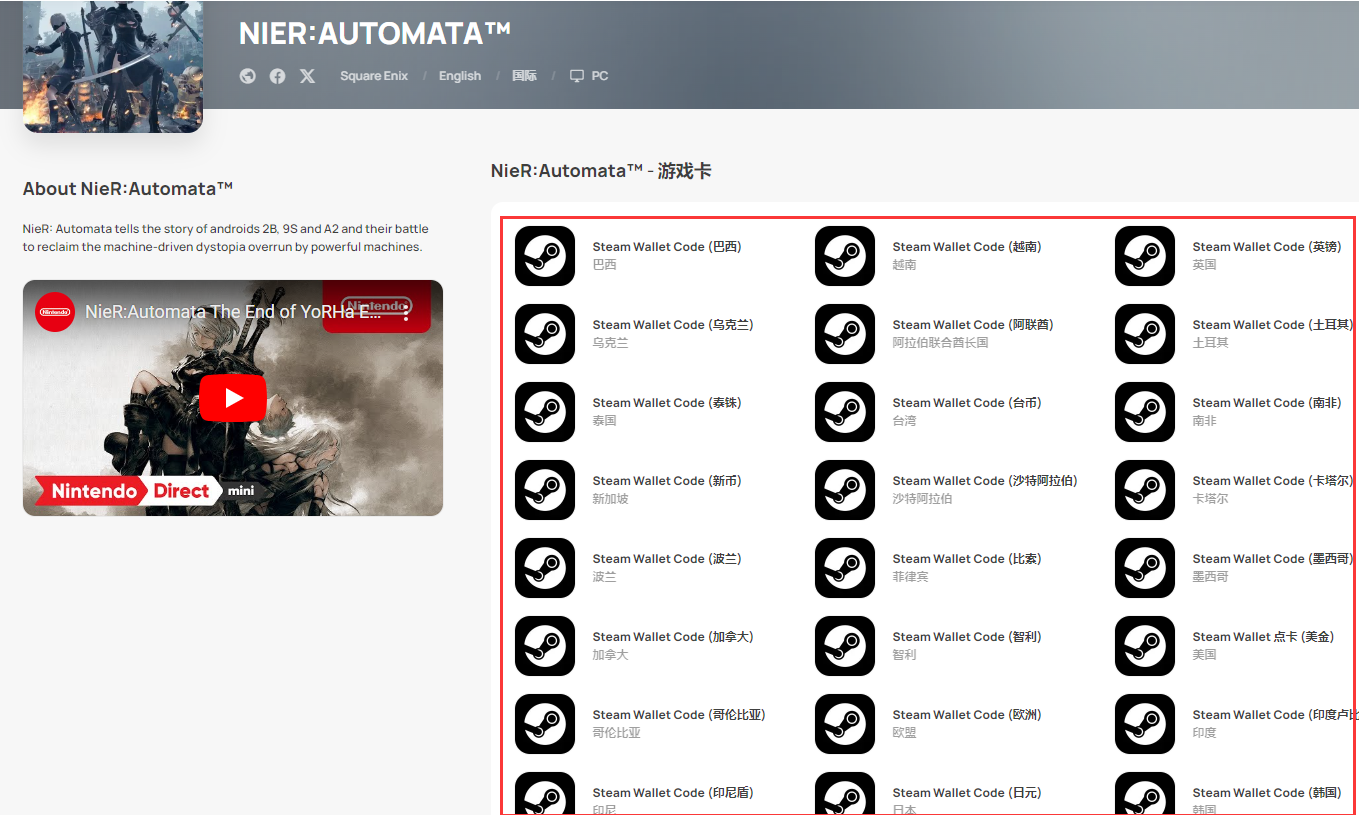Open the official website globe icon
The height and width of the screenshot is (815, 1359).
[248, 76]
